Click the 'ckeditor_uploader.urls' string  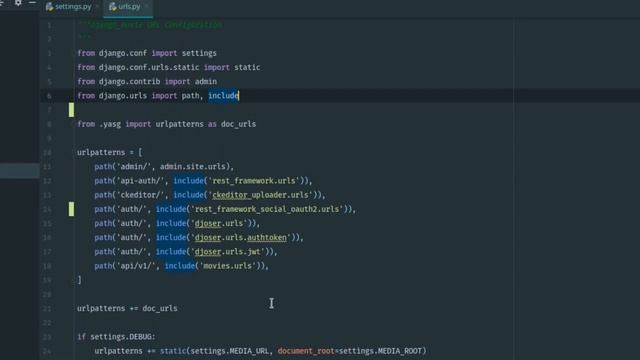[262, 195]
